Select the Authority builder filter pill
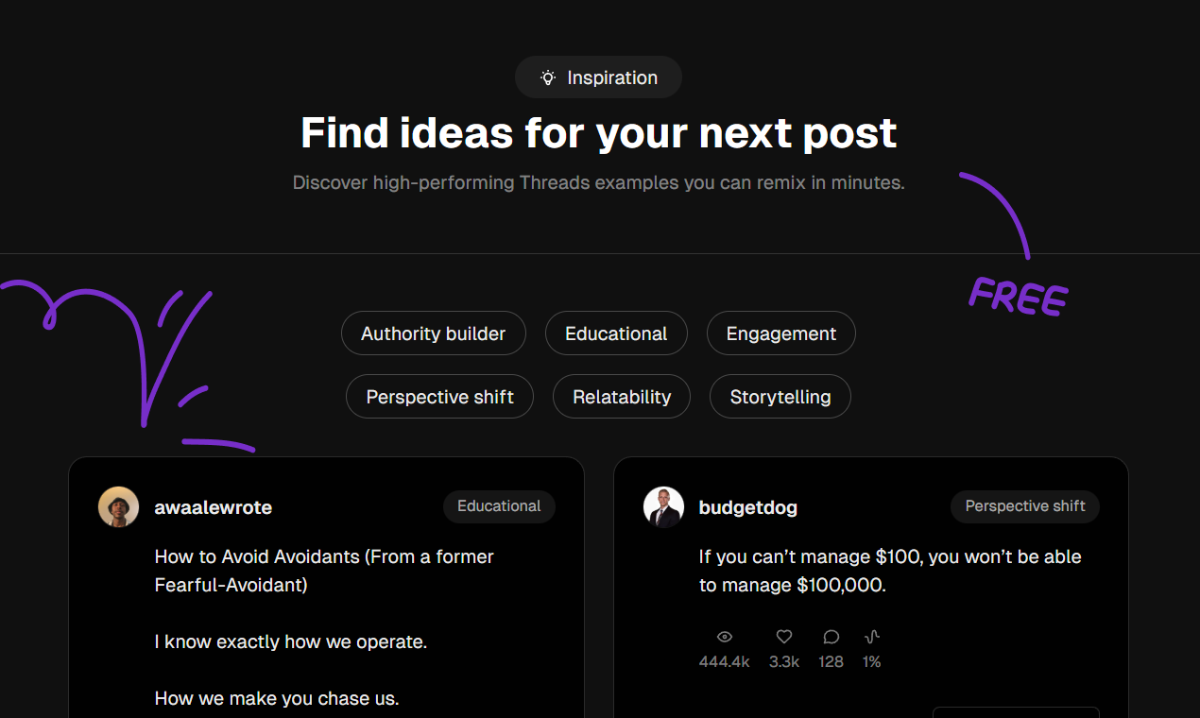This screenshot has width=1200, height=718. tap(433, 333)
